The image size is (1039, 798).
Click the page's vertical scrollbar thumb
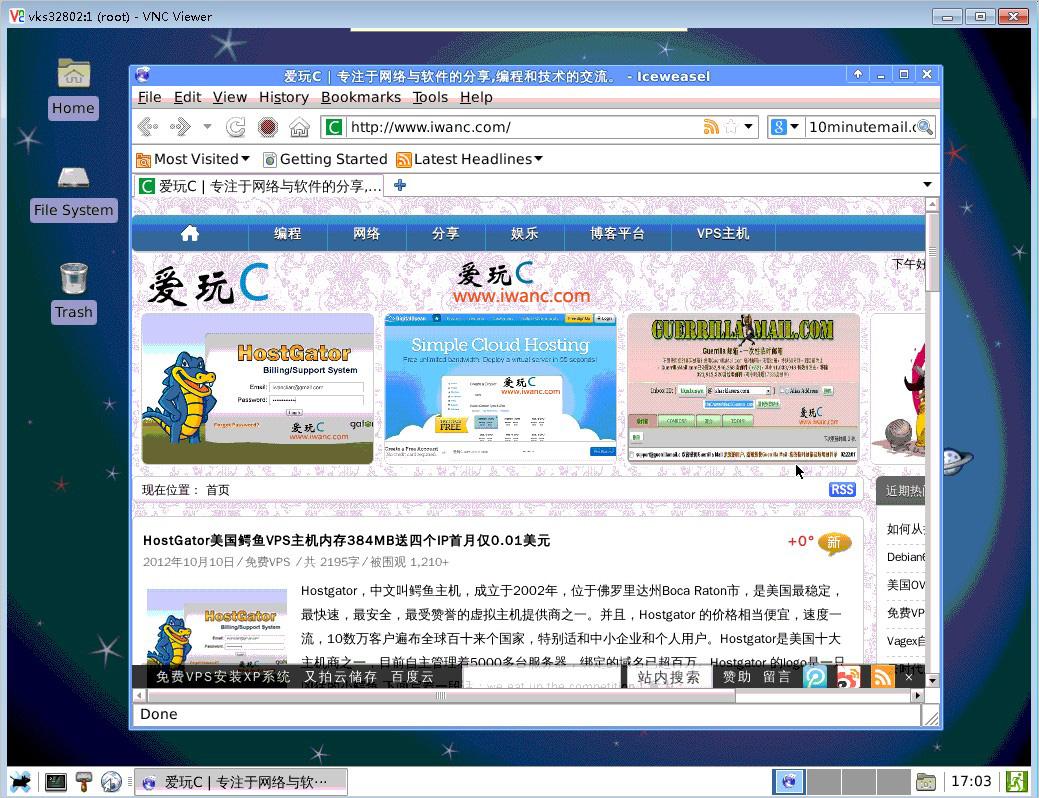[932, 251]
